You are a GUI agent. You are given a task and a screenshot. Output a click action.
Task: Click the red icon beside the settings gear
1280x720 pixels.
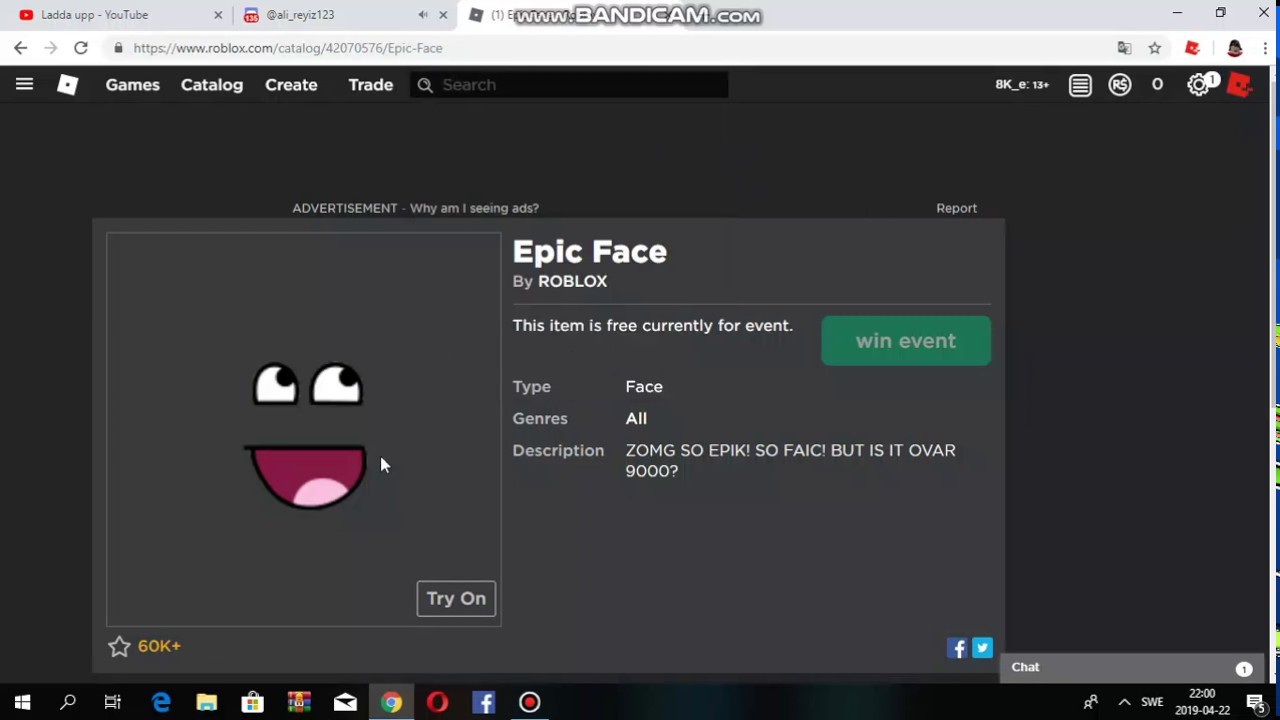pyautogui.click(x=1239, y=85)
